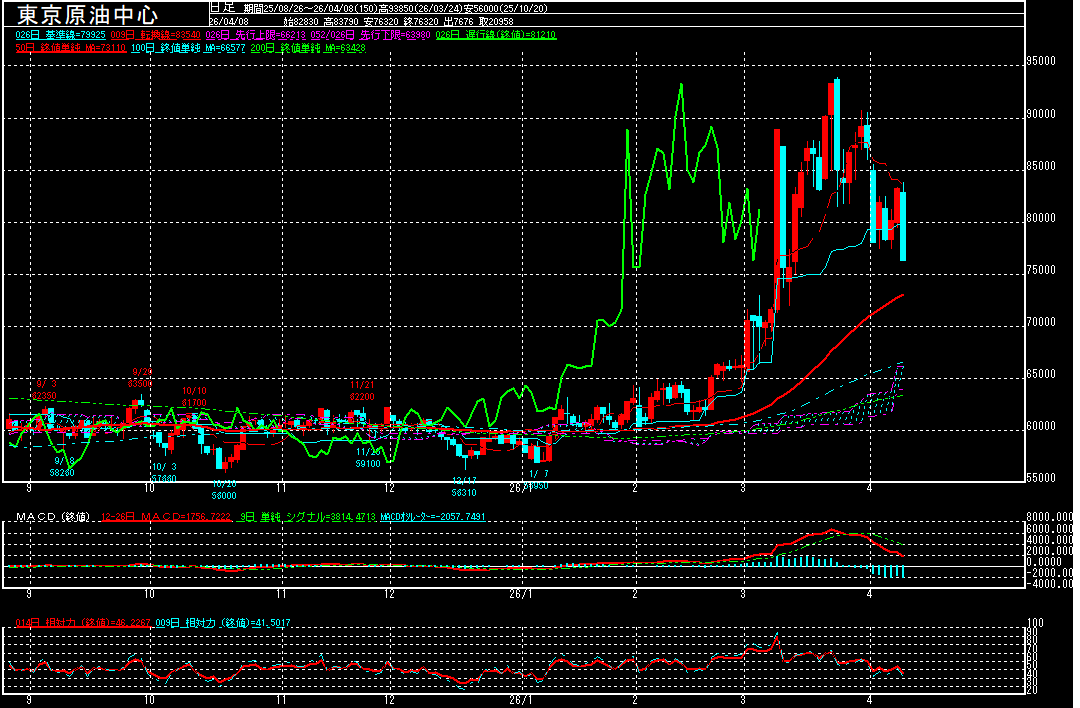
Task: Click the 10/10 61700 high annotation
Action: coord(194,397)
